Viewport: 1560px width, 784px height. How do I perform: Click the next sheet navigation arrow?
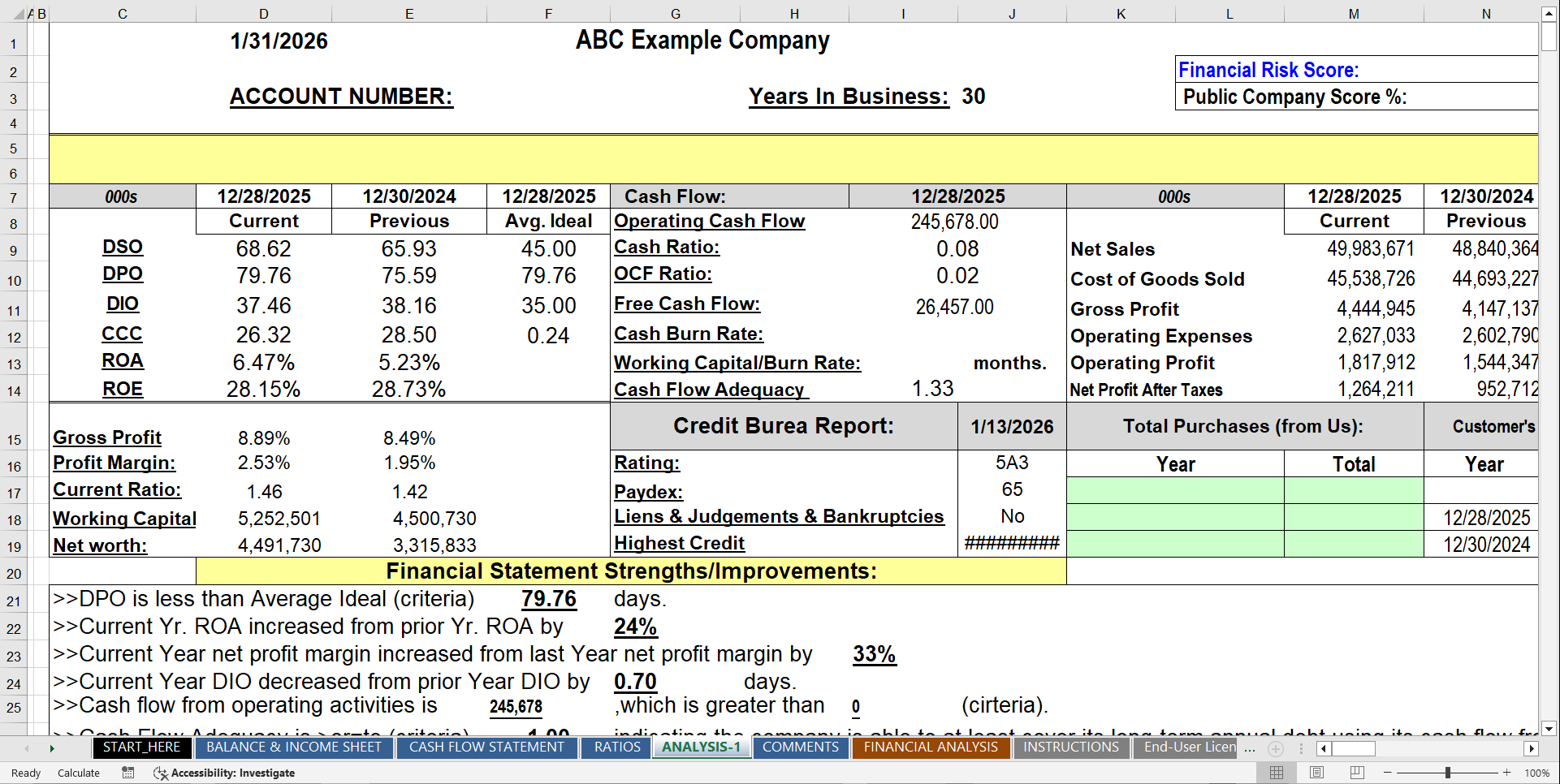tap(52, 748)
